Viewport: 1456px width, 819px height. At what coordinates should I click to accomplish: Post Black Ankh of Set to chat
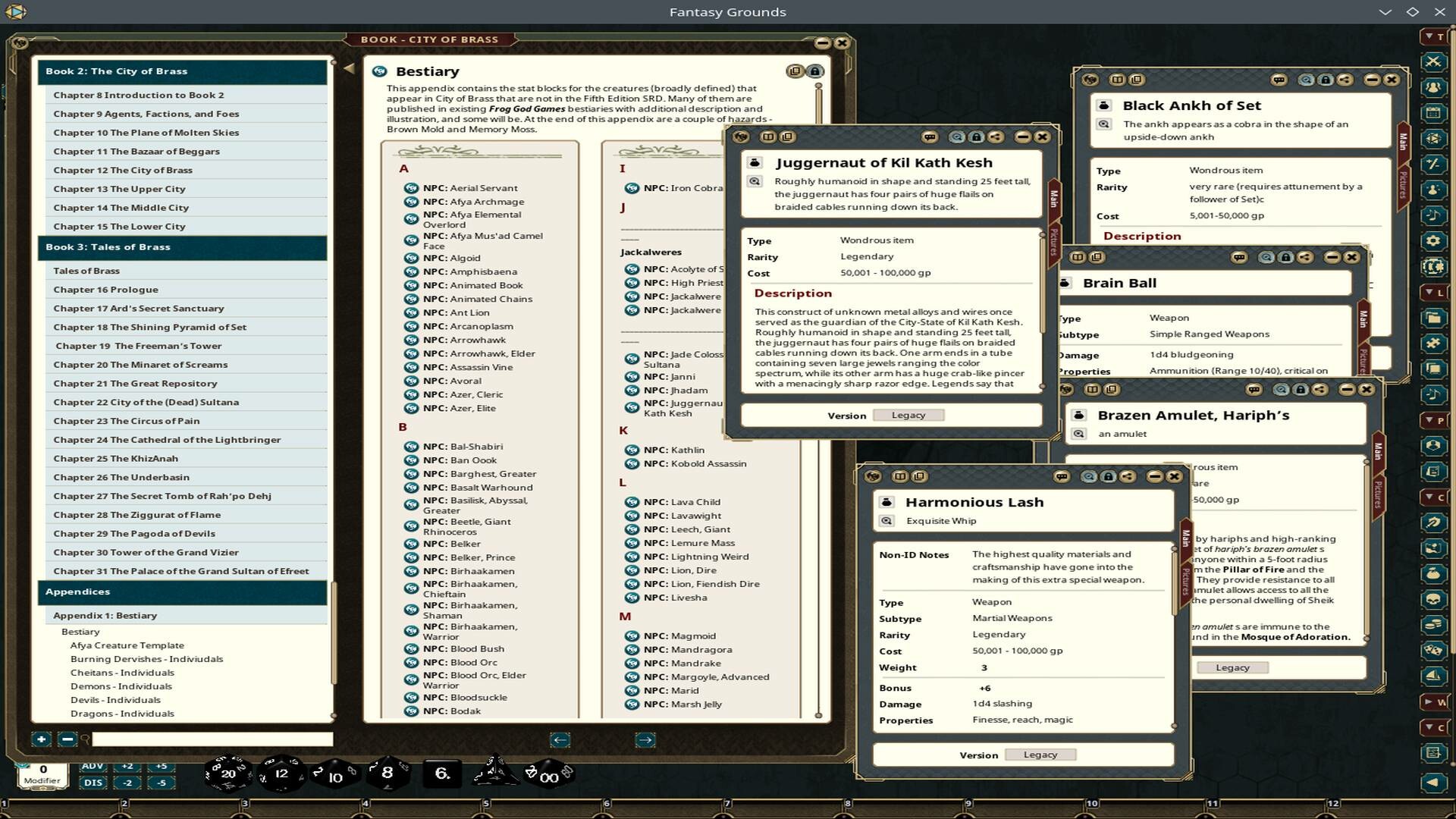[x=1279, y=80]
